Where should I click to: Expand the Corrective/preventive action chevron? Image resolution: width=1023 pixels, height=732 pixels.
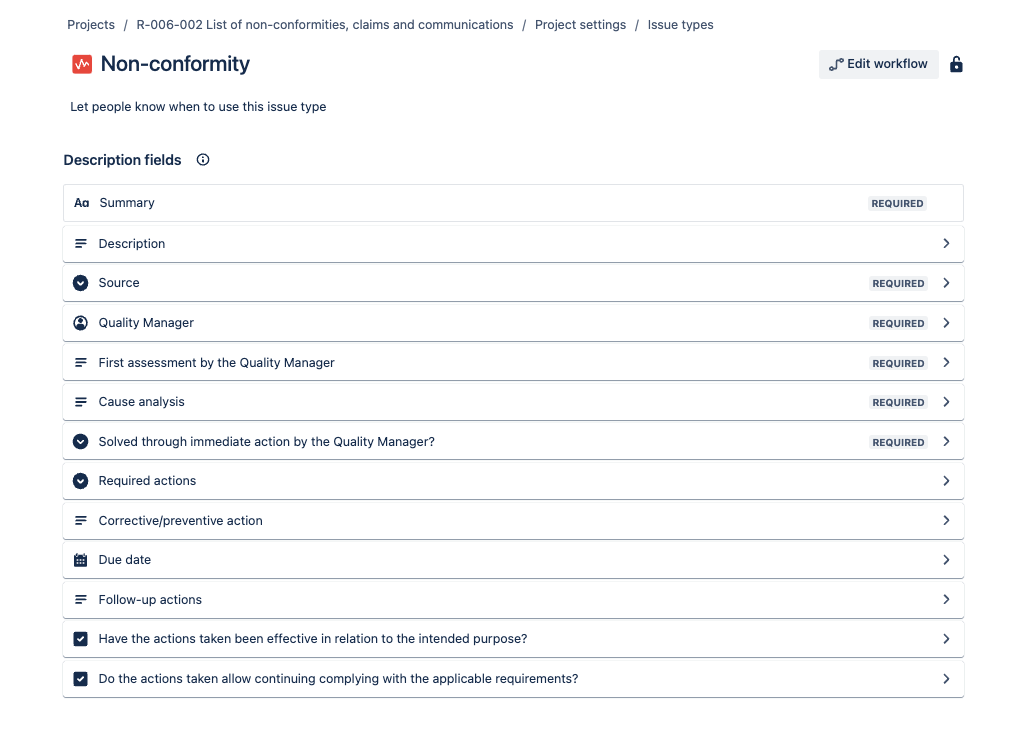[x=946, y=521]
